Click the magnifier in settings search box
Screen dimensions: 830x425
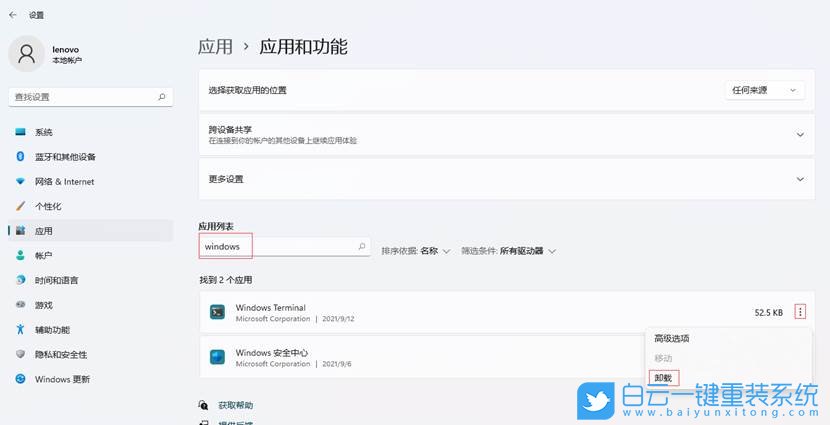[x=161, y=97]
